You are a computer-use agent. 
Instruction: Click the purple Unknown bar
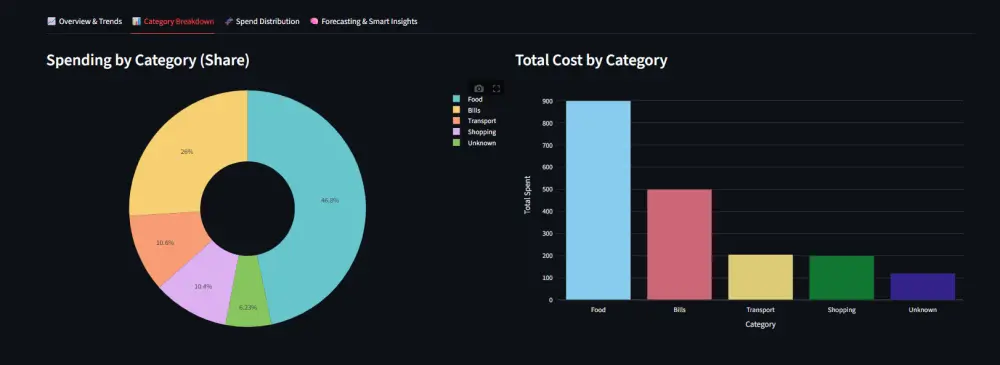pos(923,287)
